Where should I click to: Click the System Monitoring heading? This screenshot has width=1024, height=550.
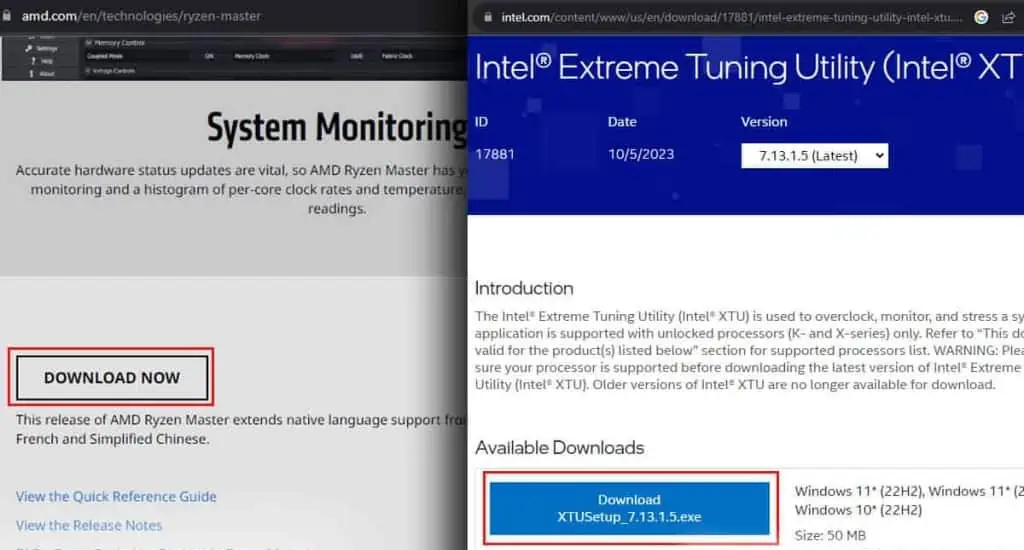coord(337,127)
